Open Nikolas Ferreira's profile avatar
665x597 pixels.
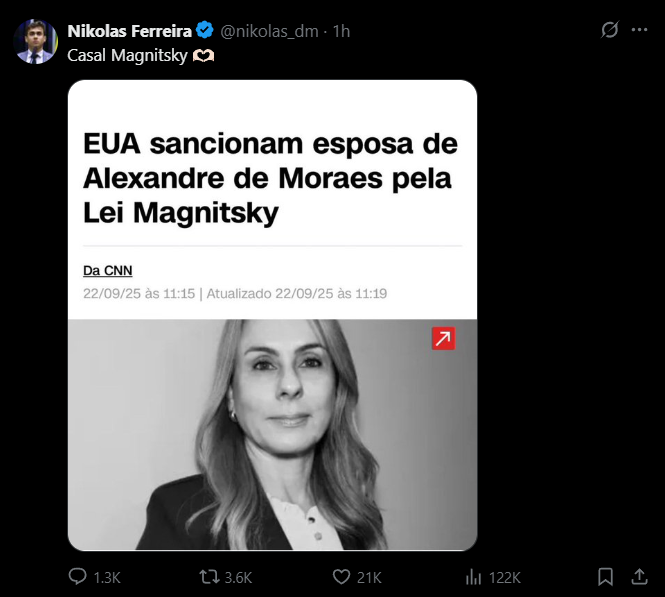coord(36,42)
